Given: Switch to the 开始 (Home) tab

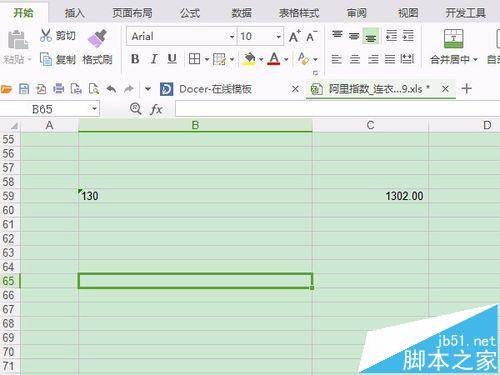Looking at the screenshot, I should [23, 13].
